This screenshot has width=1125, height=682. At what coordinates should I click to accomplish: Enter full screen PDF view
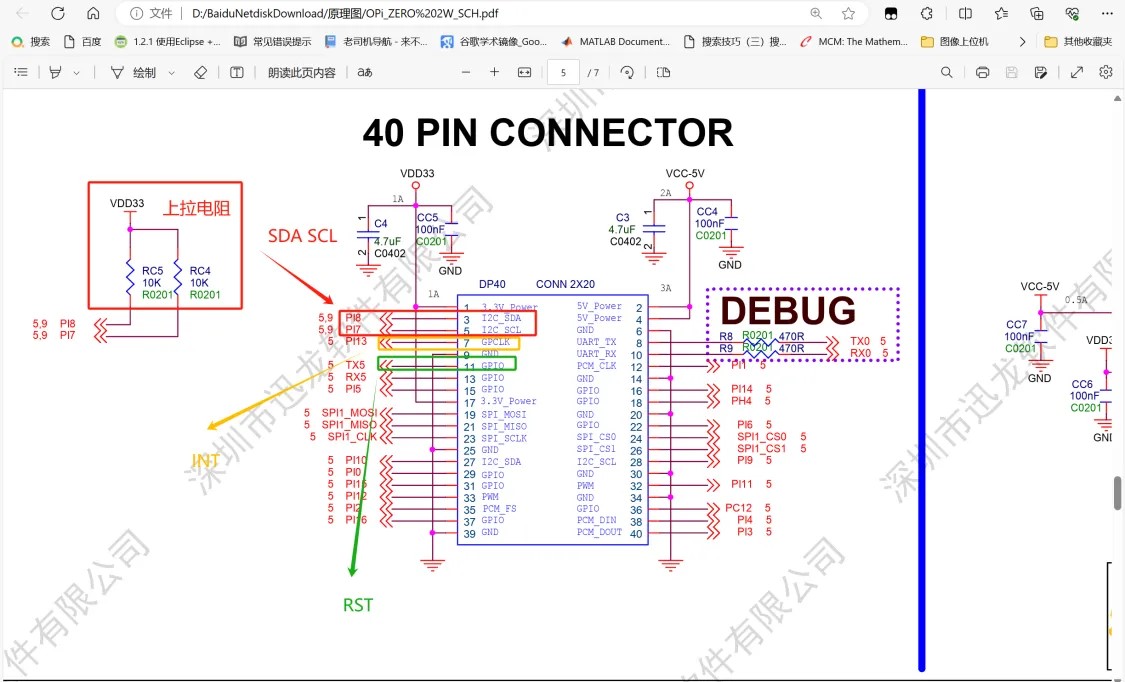(x=1077, y=73)
